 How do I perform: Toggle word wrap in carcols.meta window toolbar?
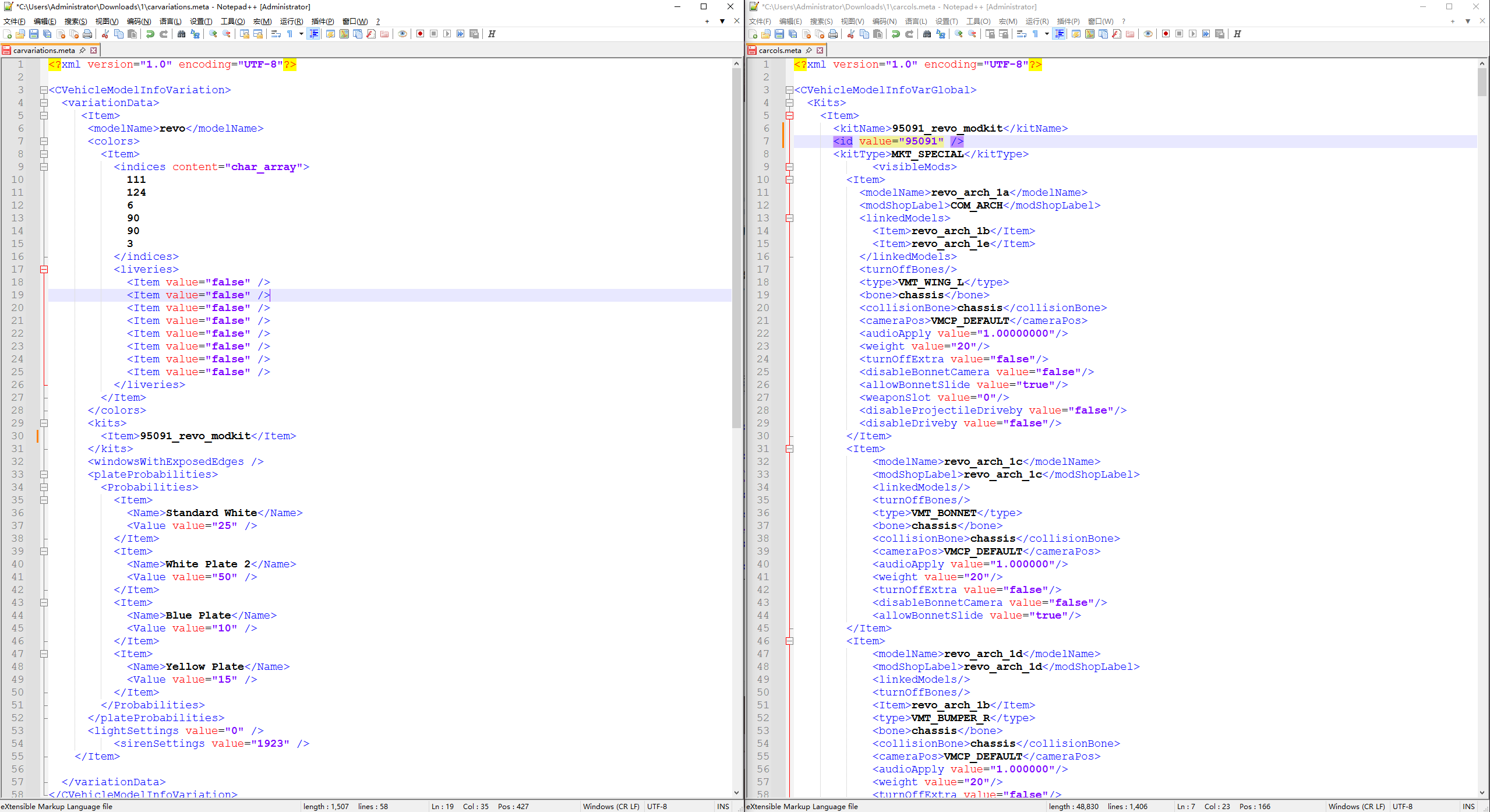tap(1021, 34)
